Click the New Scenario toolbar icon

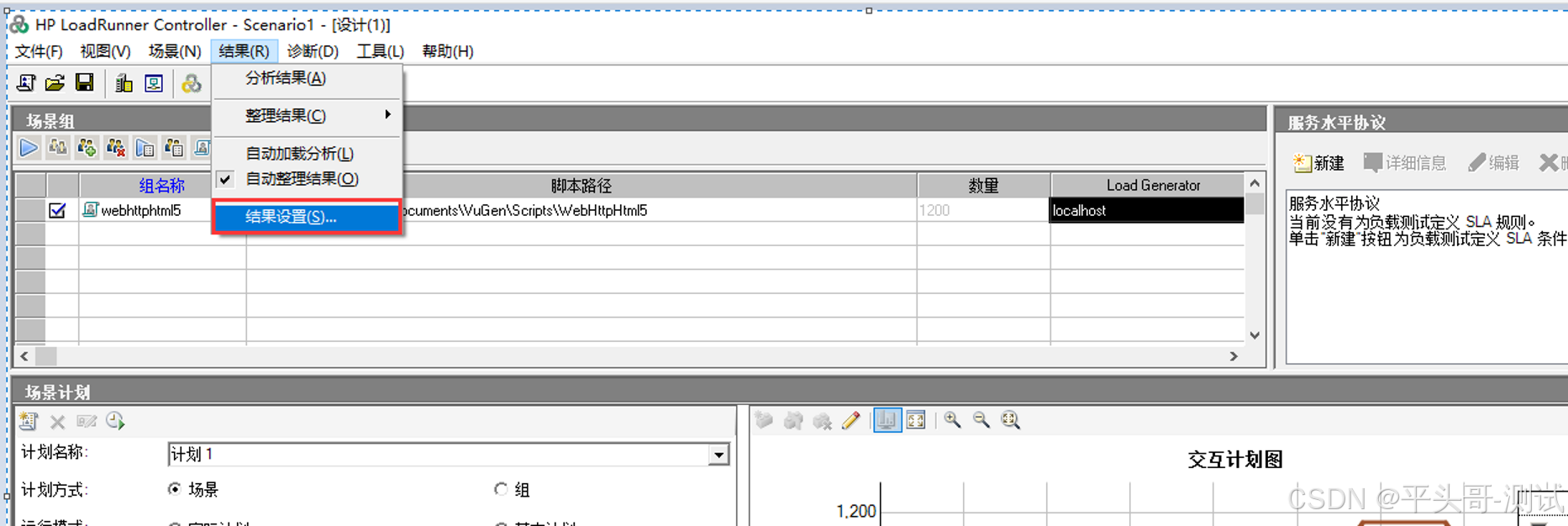pos(26,82)
